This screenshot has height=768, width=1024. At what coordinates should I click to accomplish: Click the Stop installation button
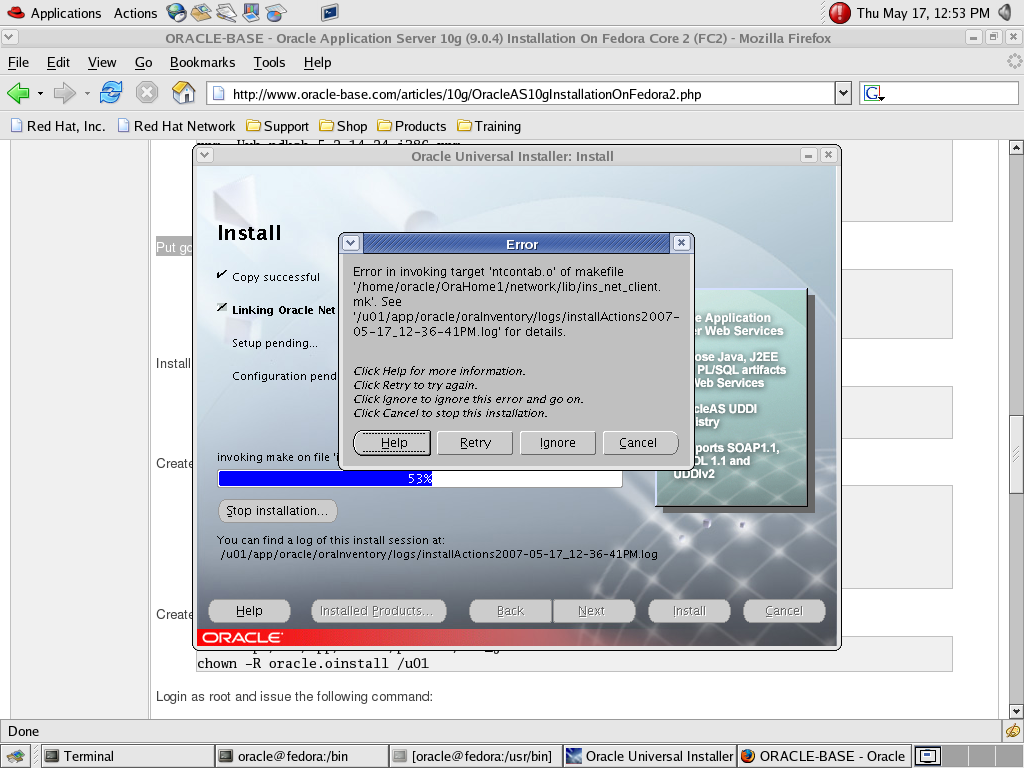[277, 511]
